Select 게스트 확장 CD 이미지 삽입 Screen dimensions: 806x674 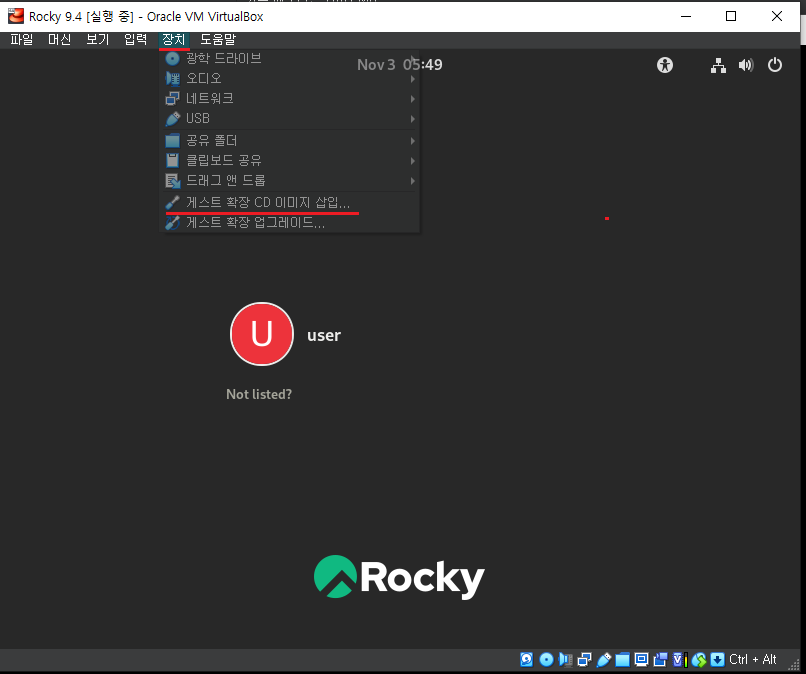pyautogui.click(x=290, y=203)
